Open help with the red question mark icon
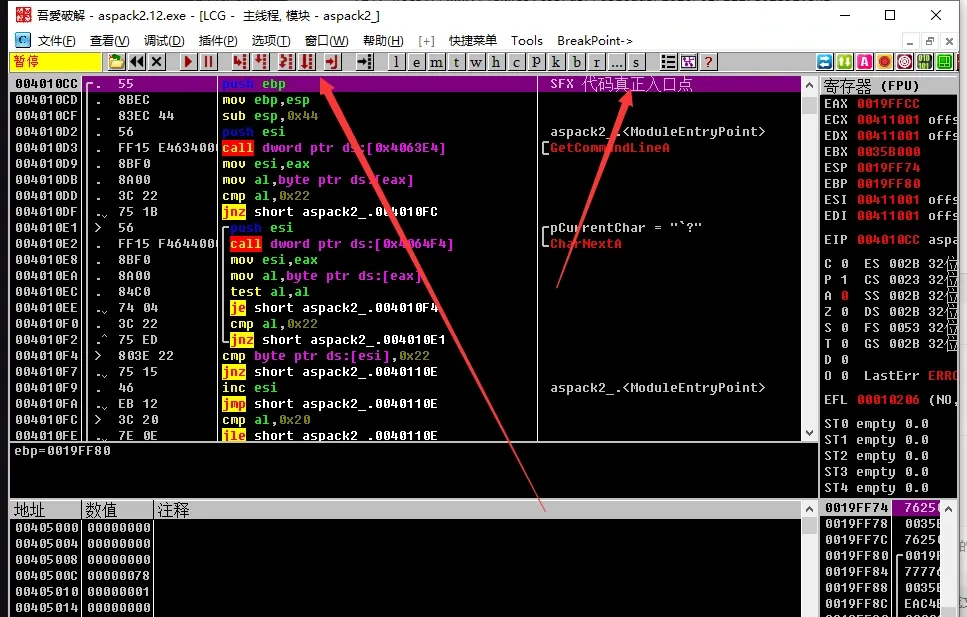Screen dimensions: 967x617 click(709, 62)
